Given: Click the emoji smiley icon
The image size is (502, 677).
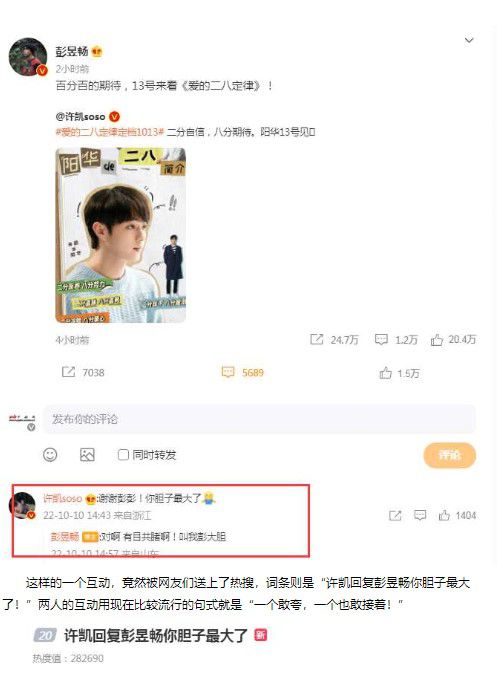Looking at the screenshot, I should (x=50, y=455).
